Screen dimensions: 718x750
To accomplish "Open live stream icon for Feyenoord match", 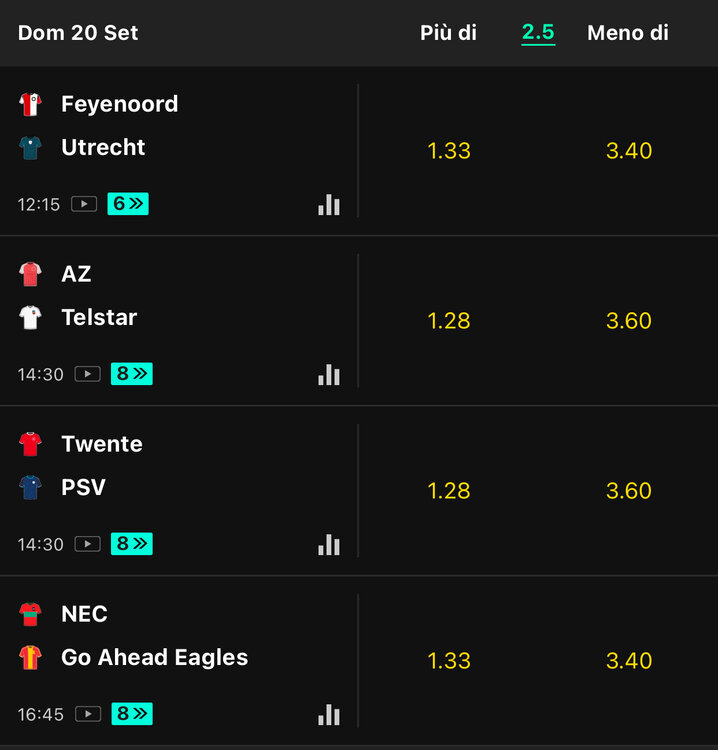I will pos(84,204).
